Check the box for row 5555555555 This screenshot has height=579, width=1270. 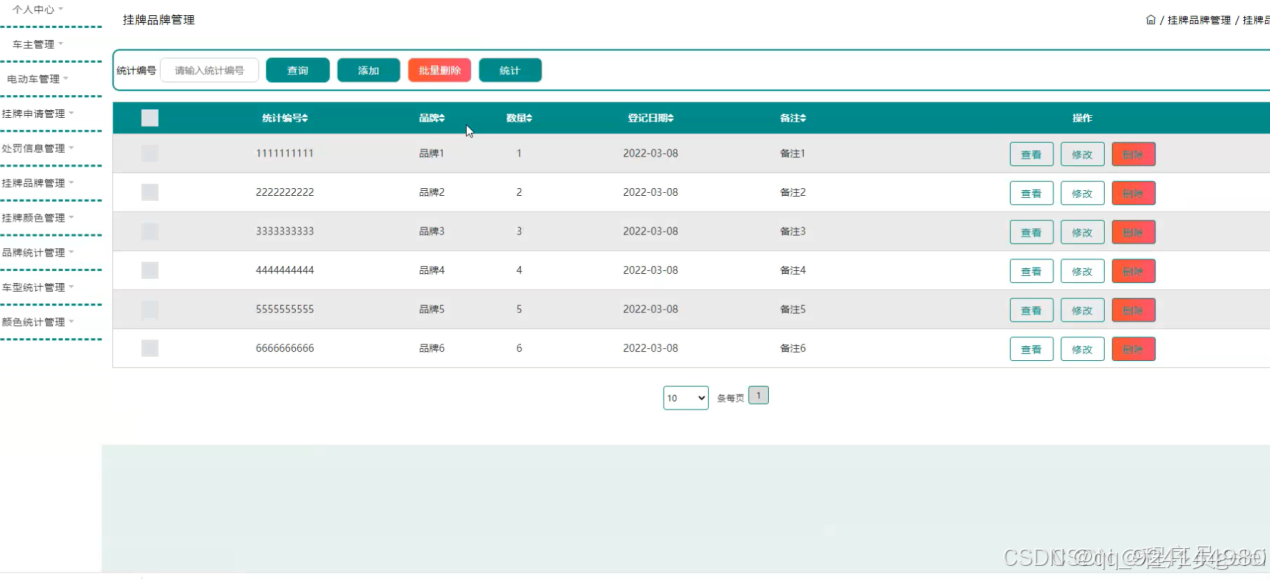pyautogui.click(x=150, y=309)
